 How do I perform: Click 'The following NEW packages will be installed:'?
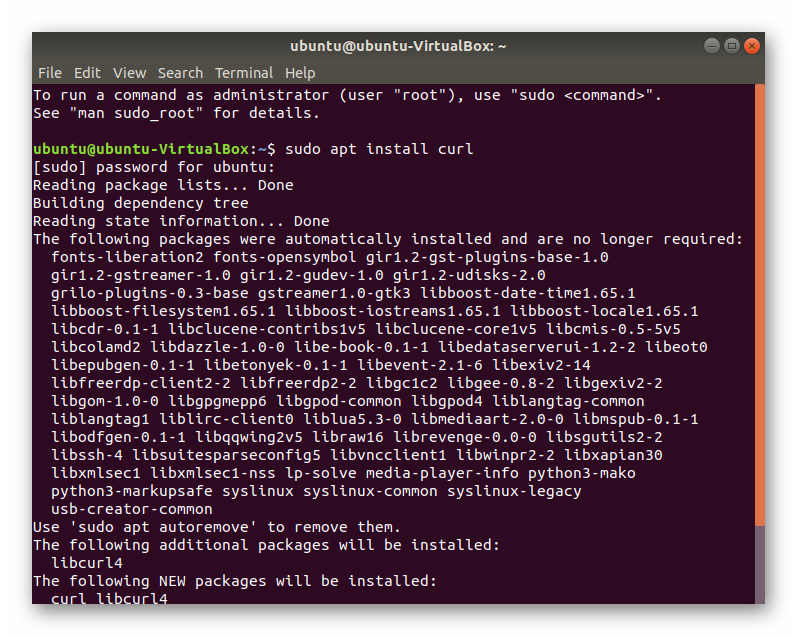235,582
